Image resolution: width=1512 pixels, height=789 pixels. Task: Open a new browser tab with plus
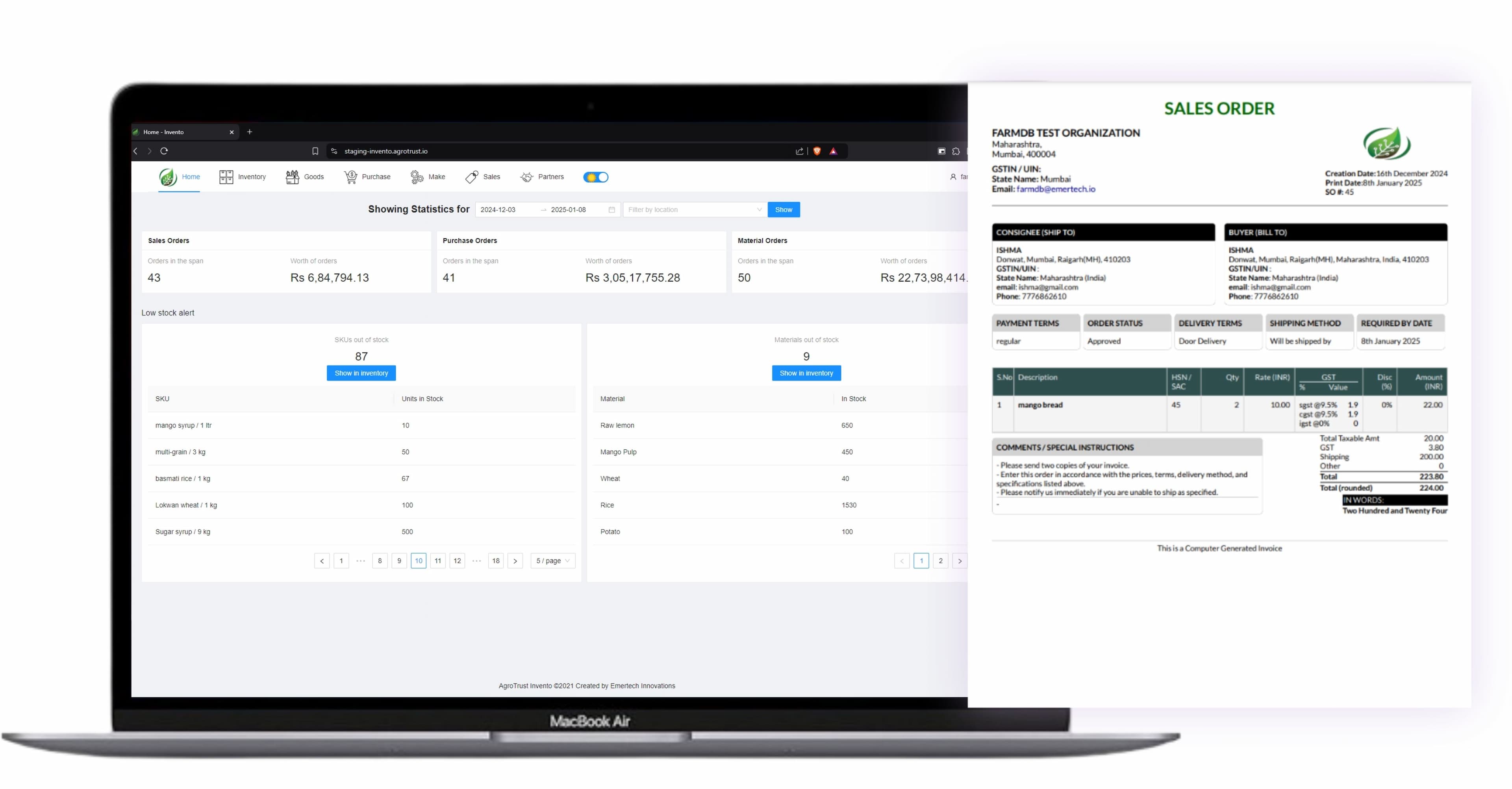(250, 132)
